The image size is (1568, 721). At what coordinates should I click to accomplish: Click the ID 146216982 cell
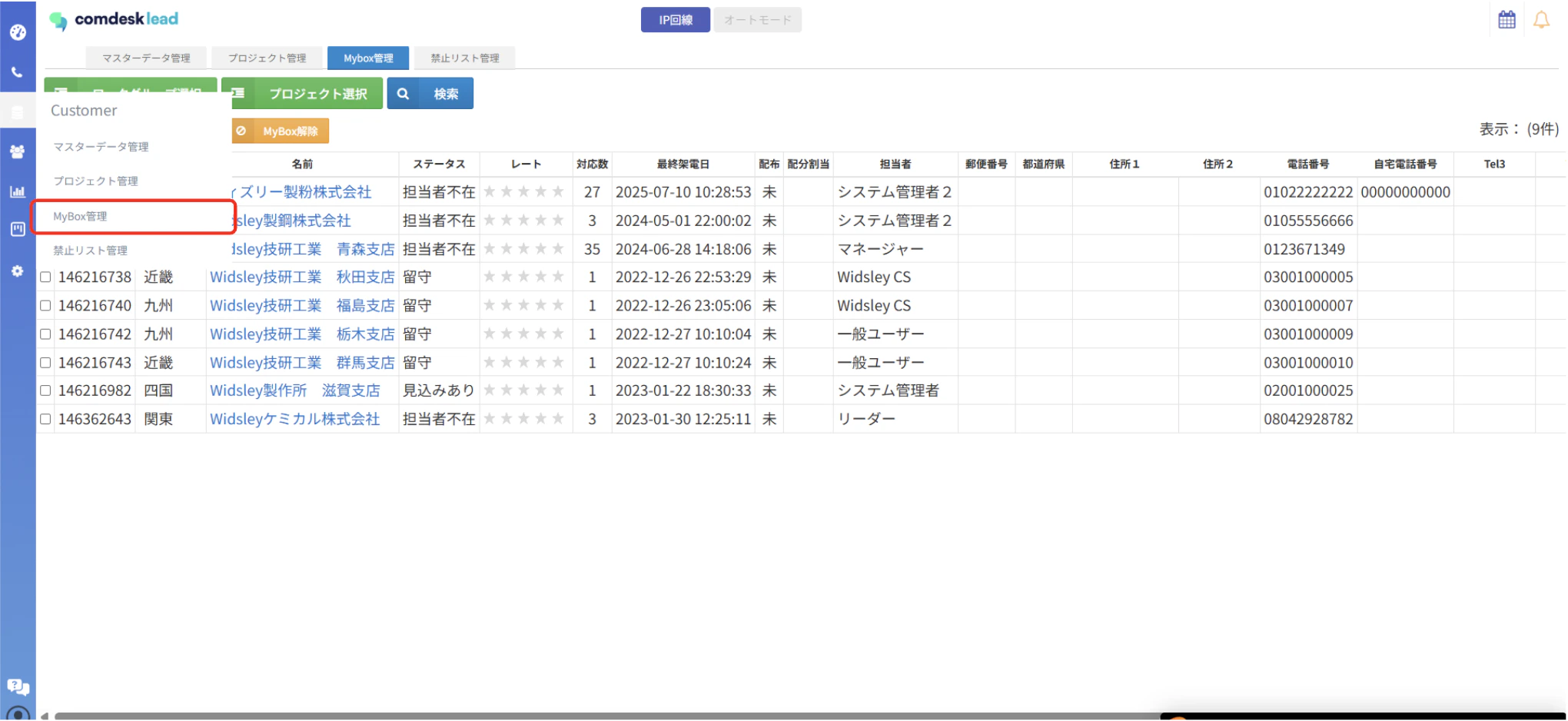point(95,390)
